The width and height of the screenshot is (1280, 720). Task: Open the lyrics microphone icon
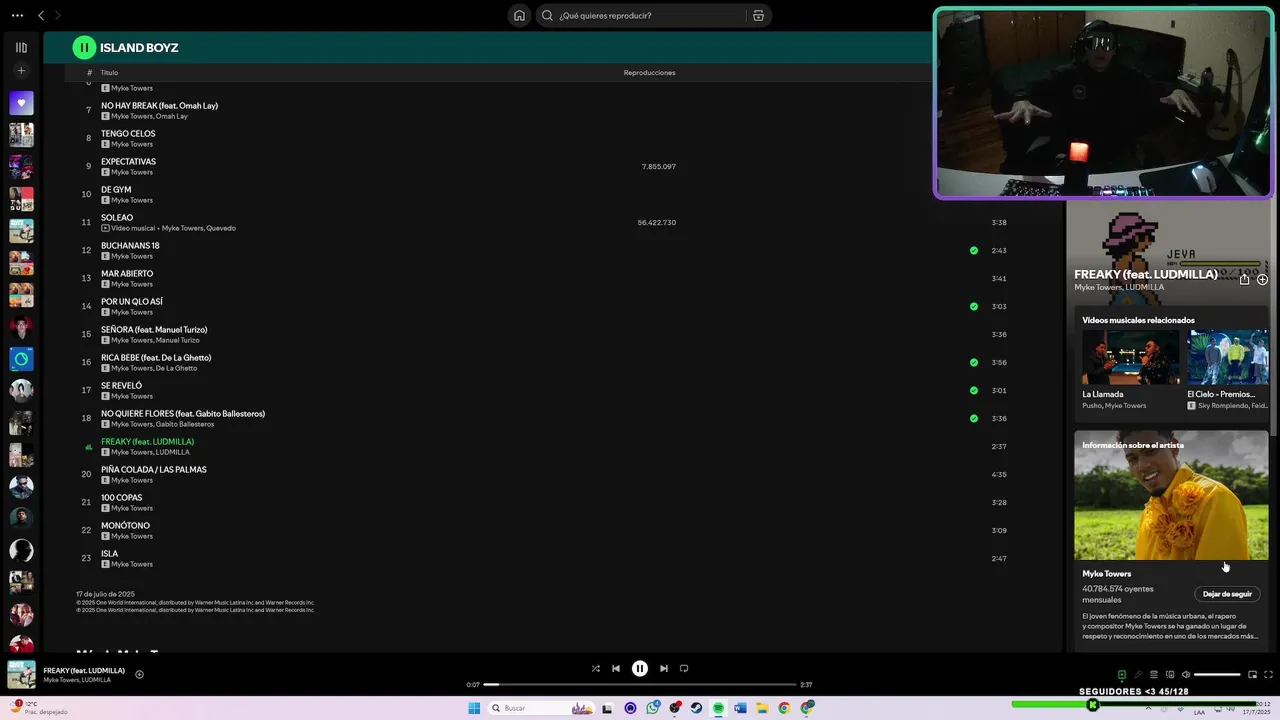[1137, 675]
